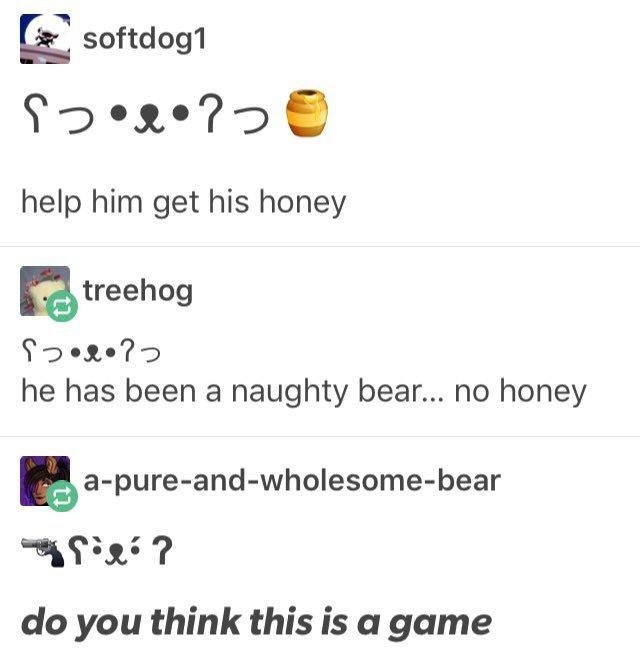
Task: Click the revolver emoji
Action: [43, 551]
